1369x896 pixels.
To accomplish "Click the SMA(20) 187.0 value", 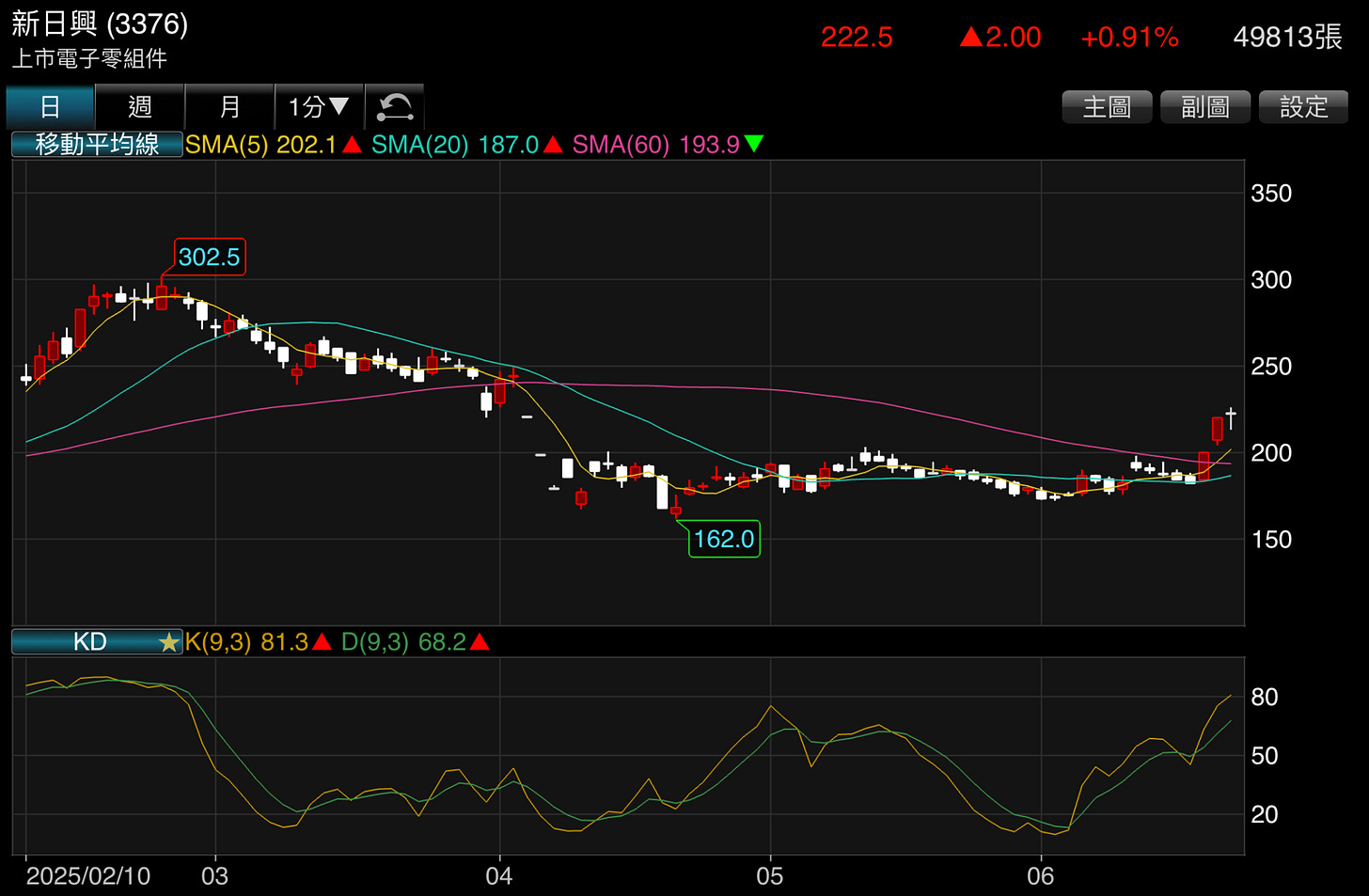I will [x=467, y=145].
